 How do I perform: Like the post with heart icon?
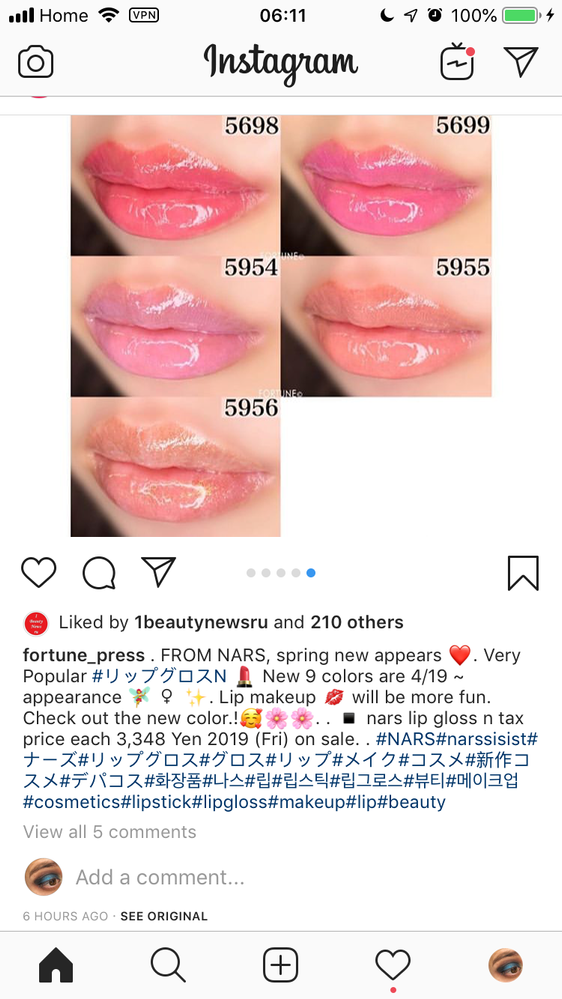tap(39, 572)
